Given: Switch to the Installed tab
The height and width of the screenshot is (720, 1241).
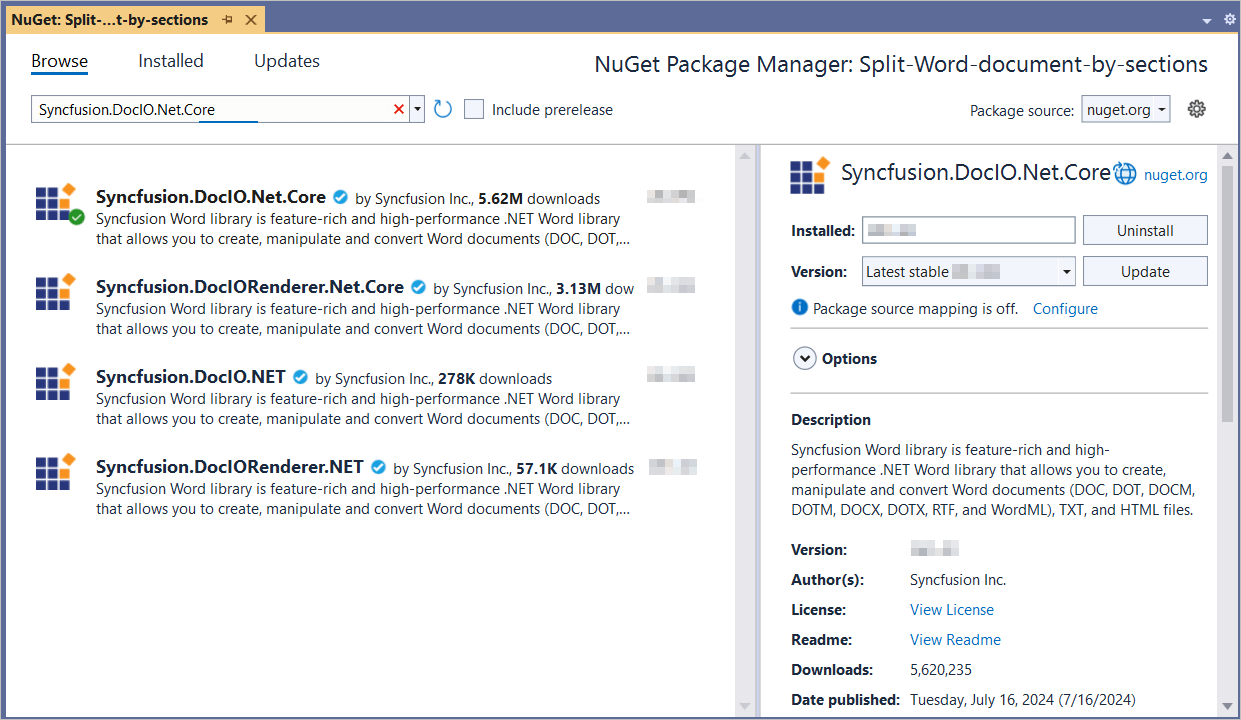Looking at the screenshot, I should 170,61.
